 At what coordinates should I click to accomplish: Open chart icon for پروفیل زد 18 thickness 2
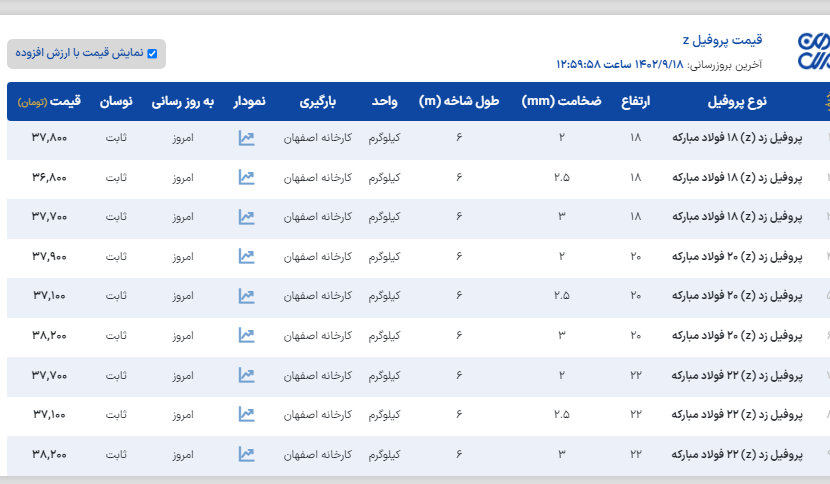246,138
